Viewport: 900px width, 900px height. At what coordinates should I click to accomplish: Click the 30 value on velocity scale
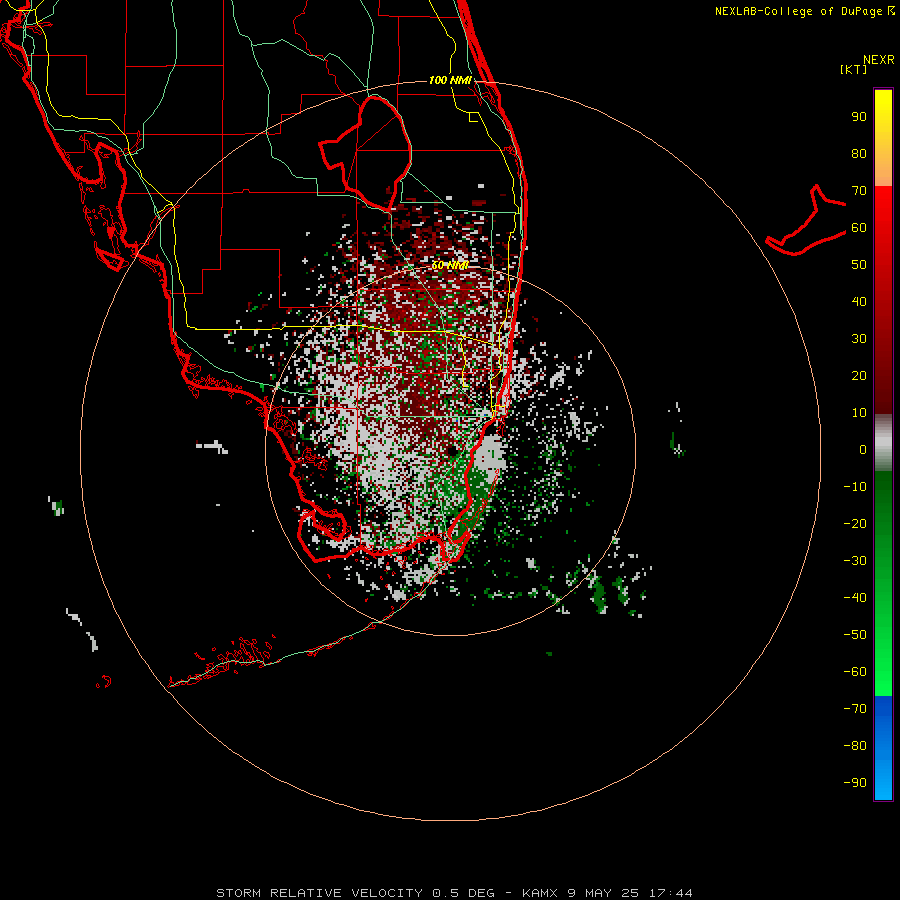[859, 339]
